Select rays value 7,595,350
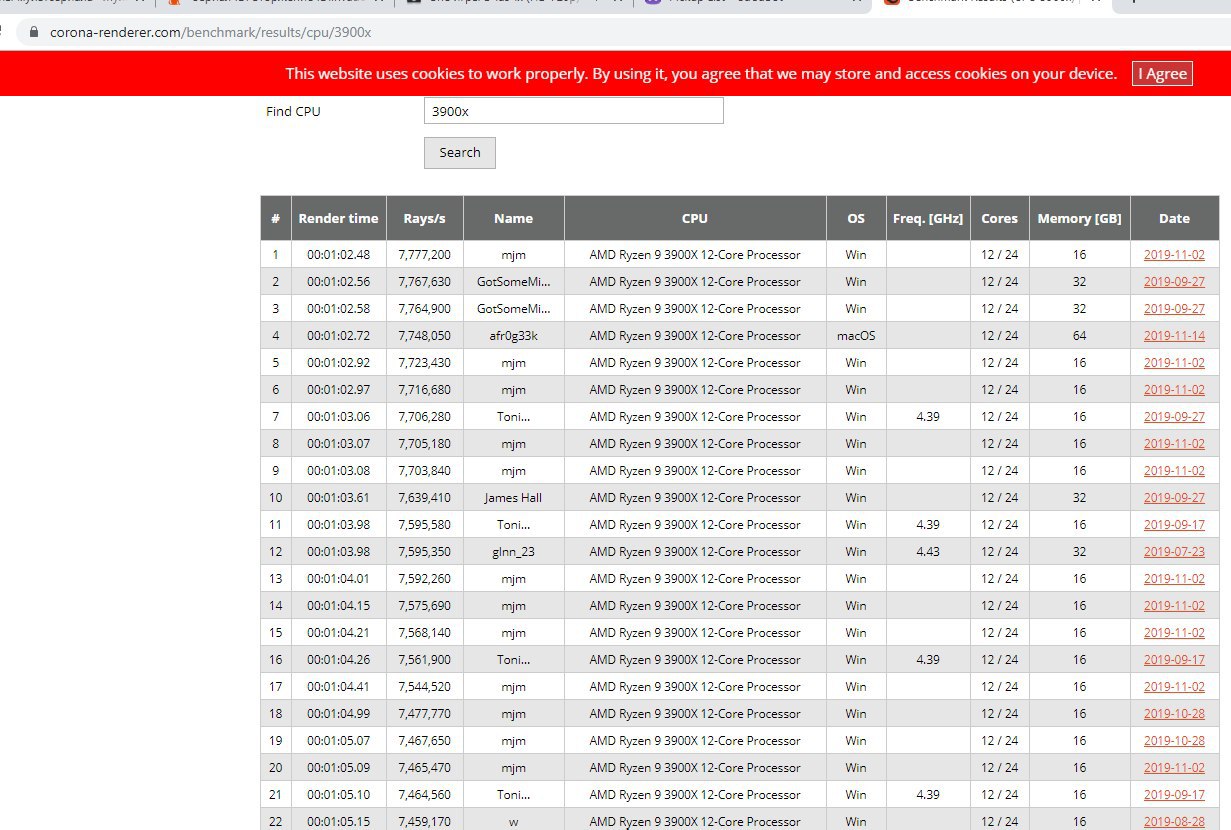This screenshot has width=1231, height=830. click(425, 552)
